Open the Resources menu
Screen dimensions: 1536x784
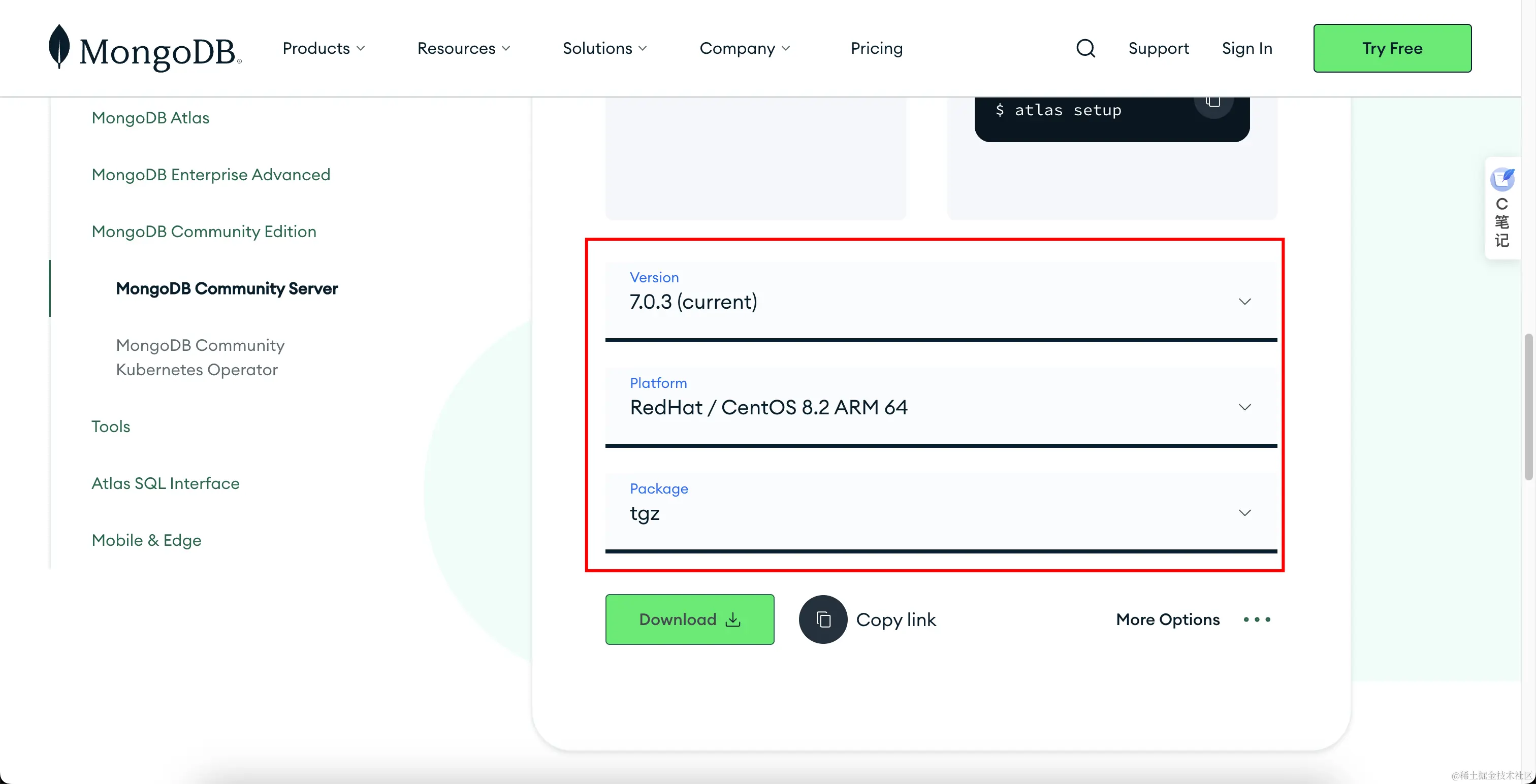pos(463,48)
